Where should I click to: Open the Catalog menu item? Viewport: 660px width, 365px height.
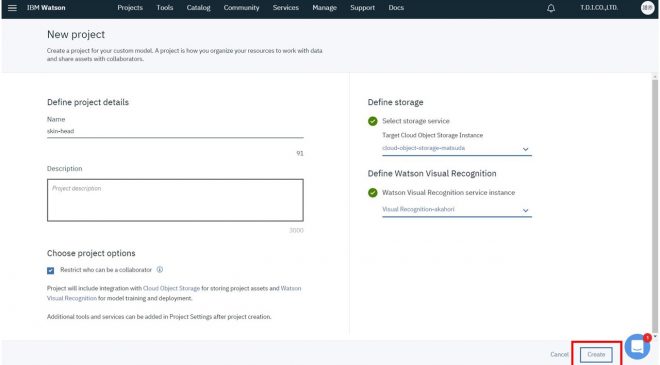198,8
